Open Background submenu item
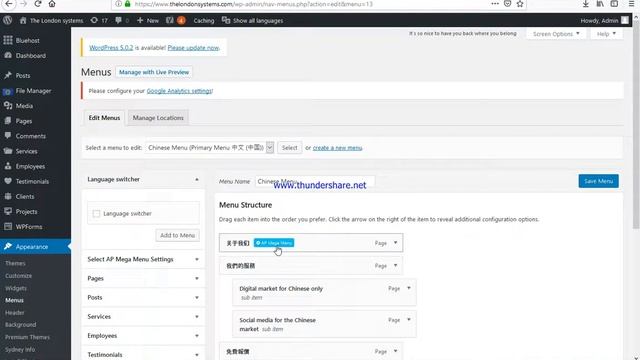Viewport: 640px width, 360px height. tap(20, 324)
